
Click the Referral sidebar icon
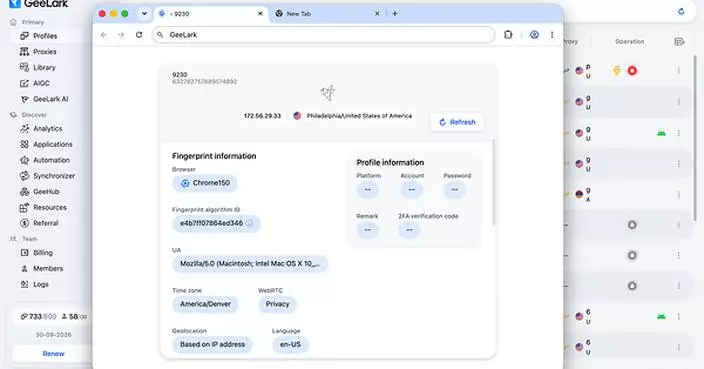pos(24,223)
